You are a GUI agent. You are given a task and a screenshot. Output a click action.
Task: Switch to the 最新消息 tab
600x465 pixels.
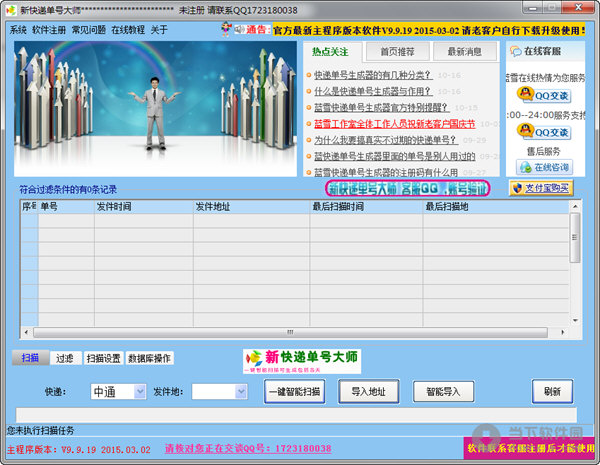pyautogui.click(x=464, y=51)
